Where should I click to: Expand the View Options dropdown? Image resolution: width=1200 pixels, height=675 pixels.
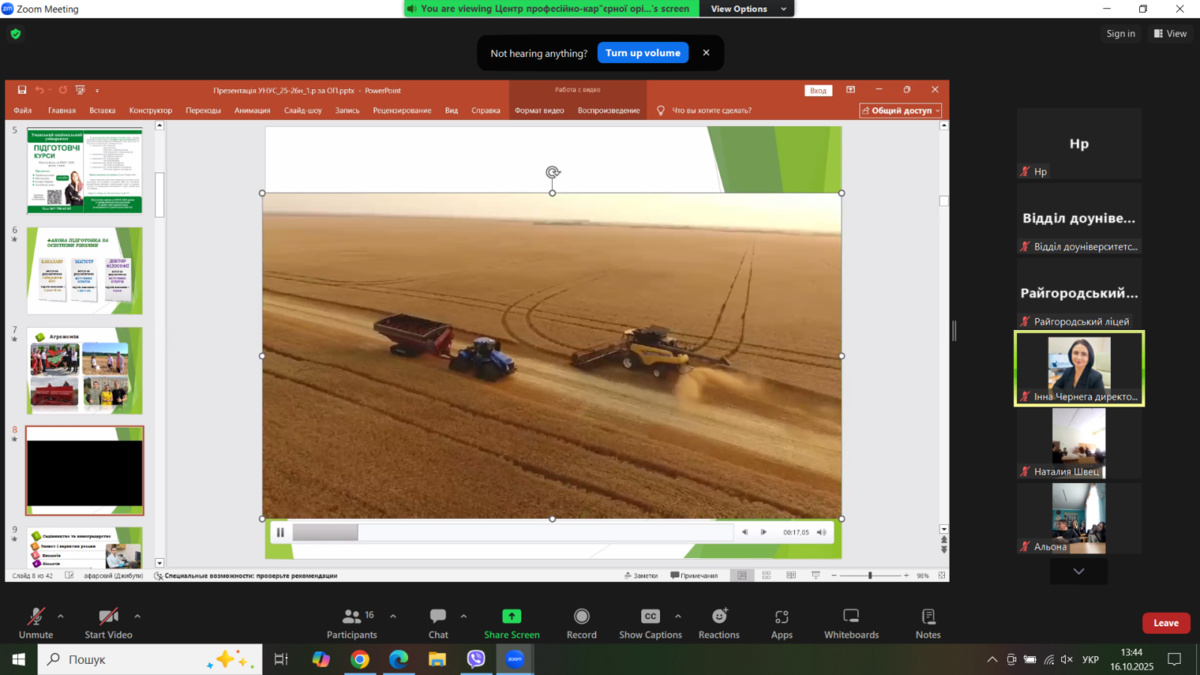[x=747, y=9]
